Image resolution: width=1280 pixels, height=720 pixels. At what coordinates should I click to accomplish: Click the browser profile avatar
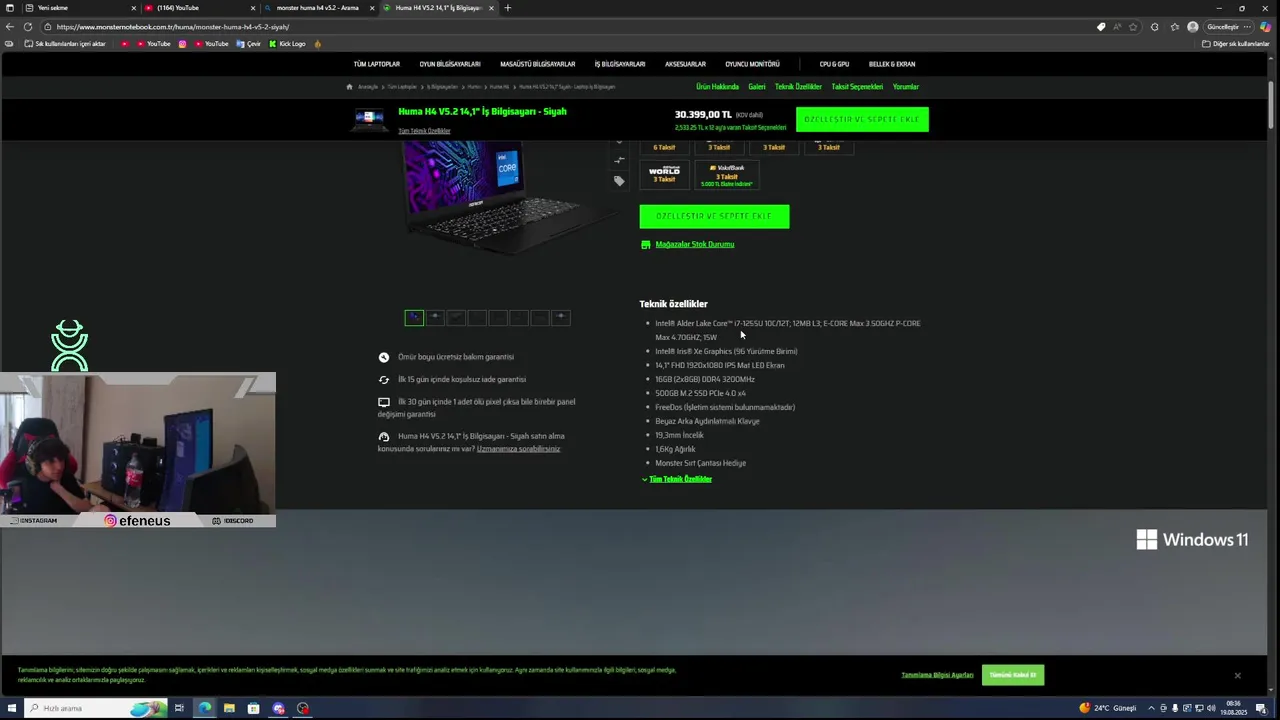[1193, 27]
